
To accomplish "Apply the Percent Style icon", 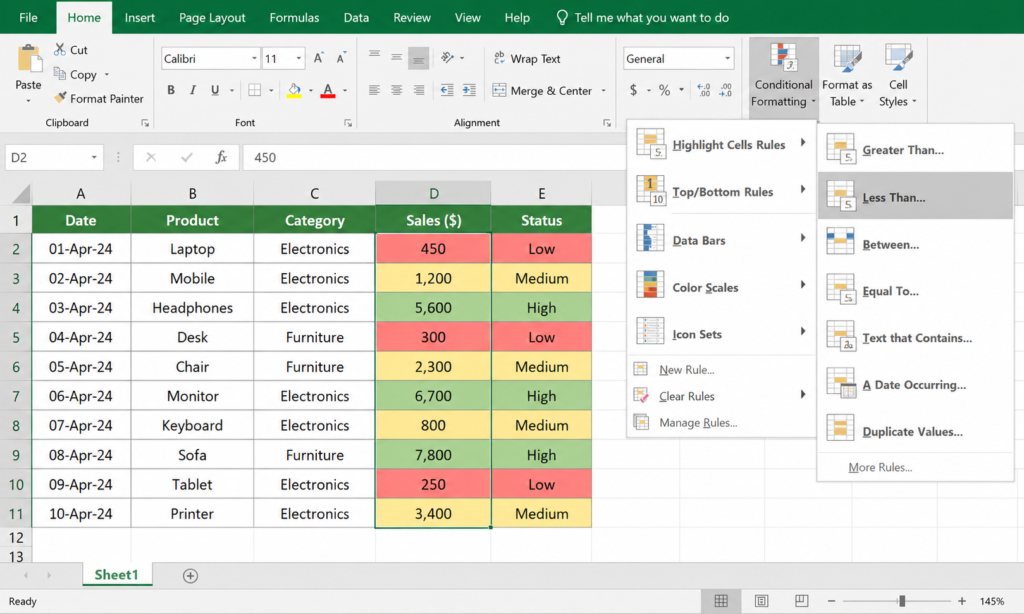I will click(x=664, y=90).
